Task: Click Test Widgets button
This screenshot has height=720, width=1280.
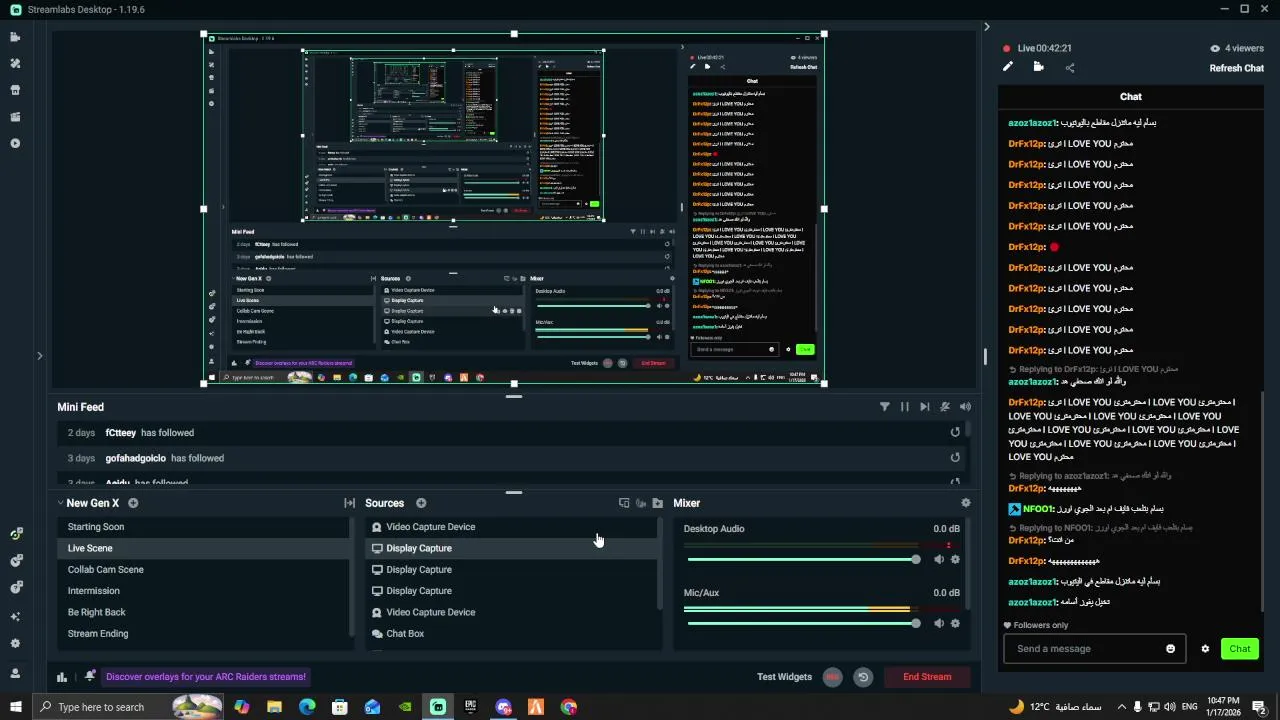Action: [784, 677]
